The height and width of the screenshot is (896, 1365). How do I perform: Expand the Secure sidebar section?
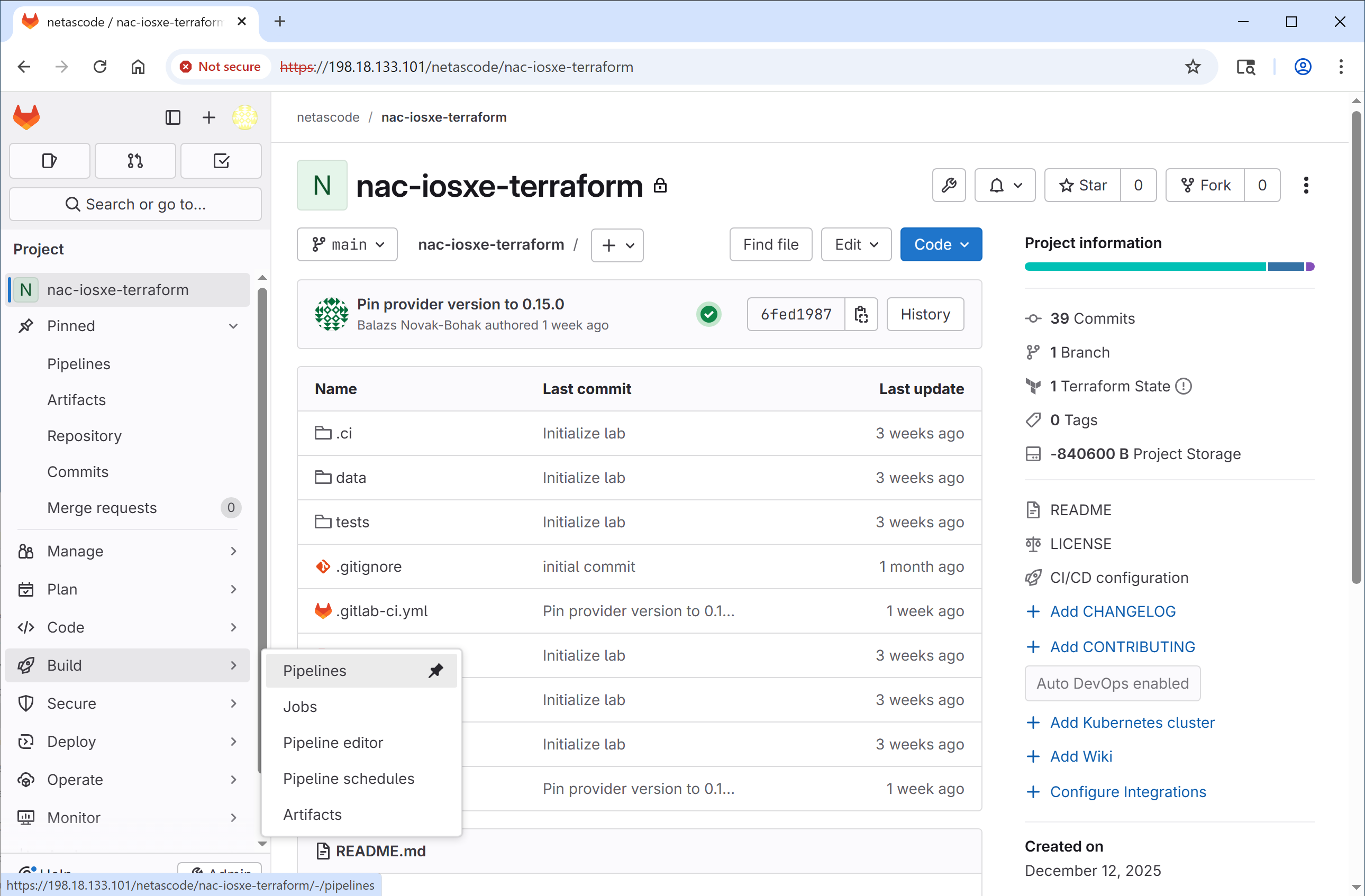128,704
